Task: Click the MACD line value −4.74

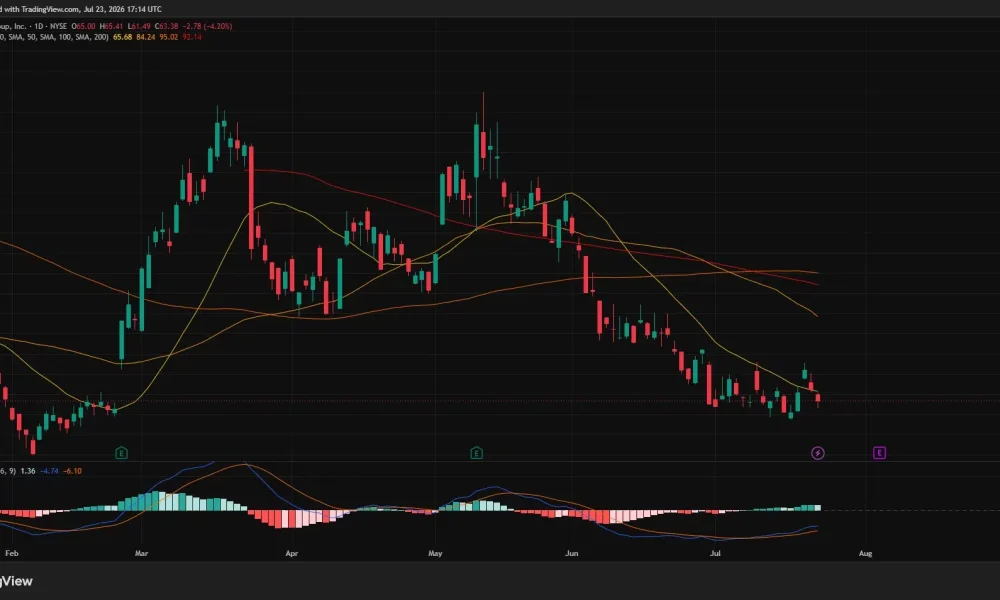Action: pyautogui.click(x=49, y=471)
